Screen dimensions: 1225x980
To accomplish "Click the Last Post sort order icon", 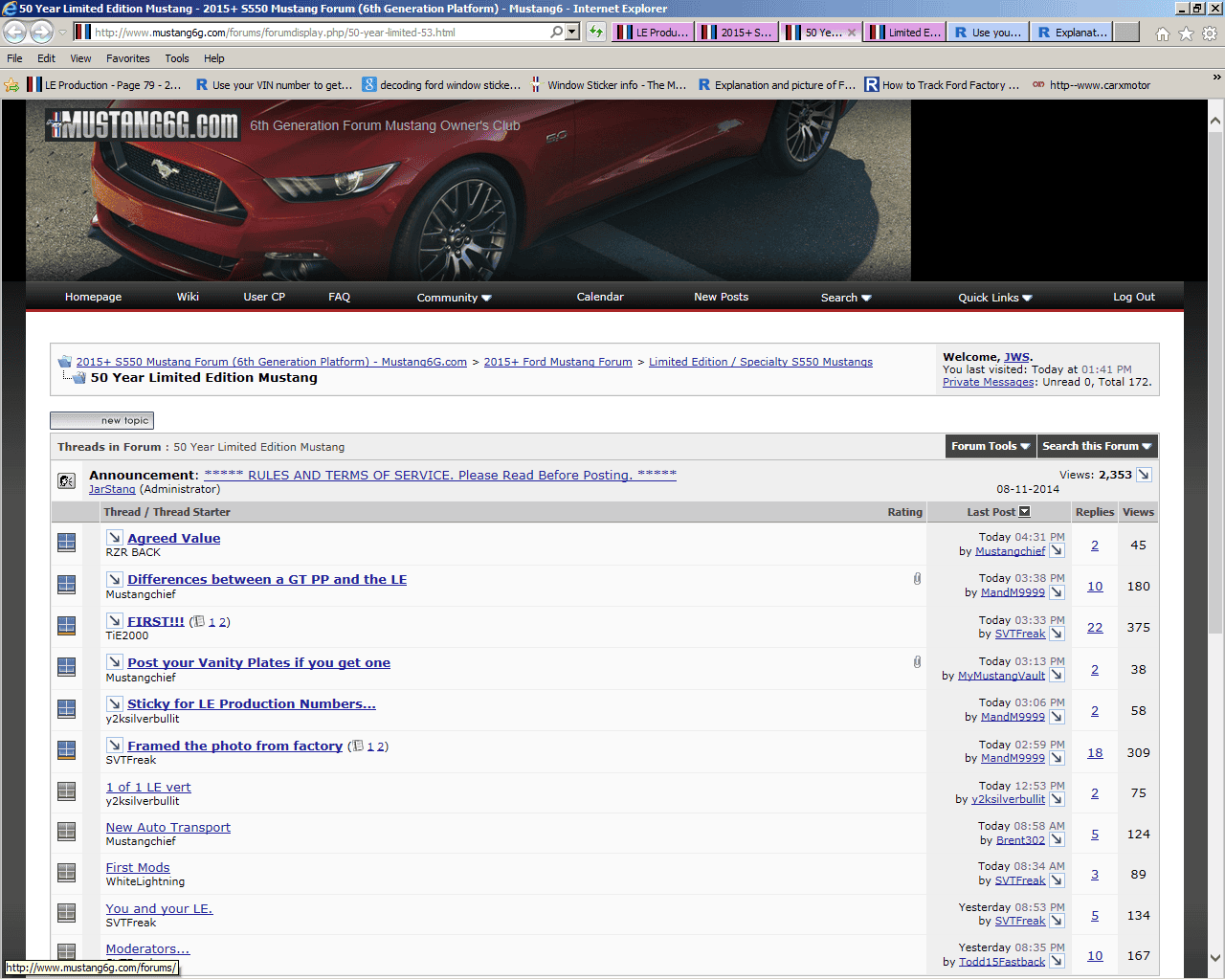I will click(1024, 512).
